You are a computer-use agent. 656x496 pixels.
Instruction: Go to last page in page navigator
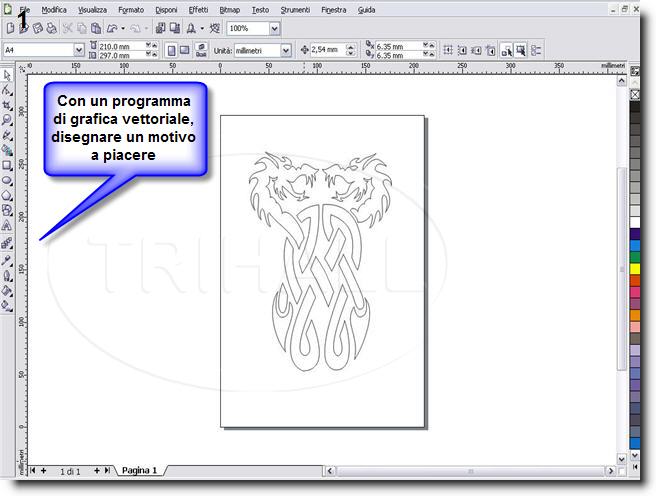pos(108,470)
